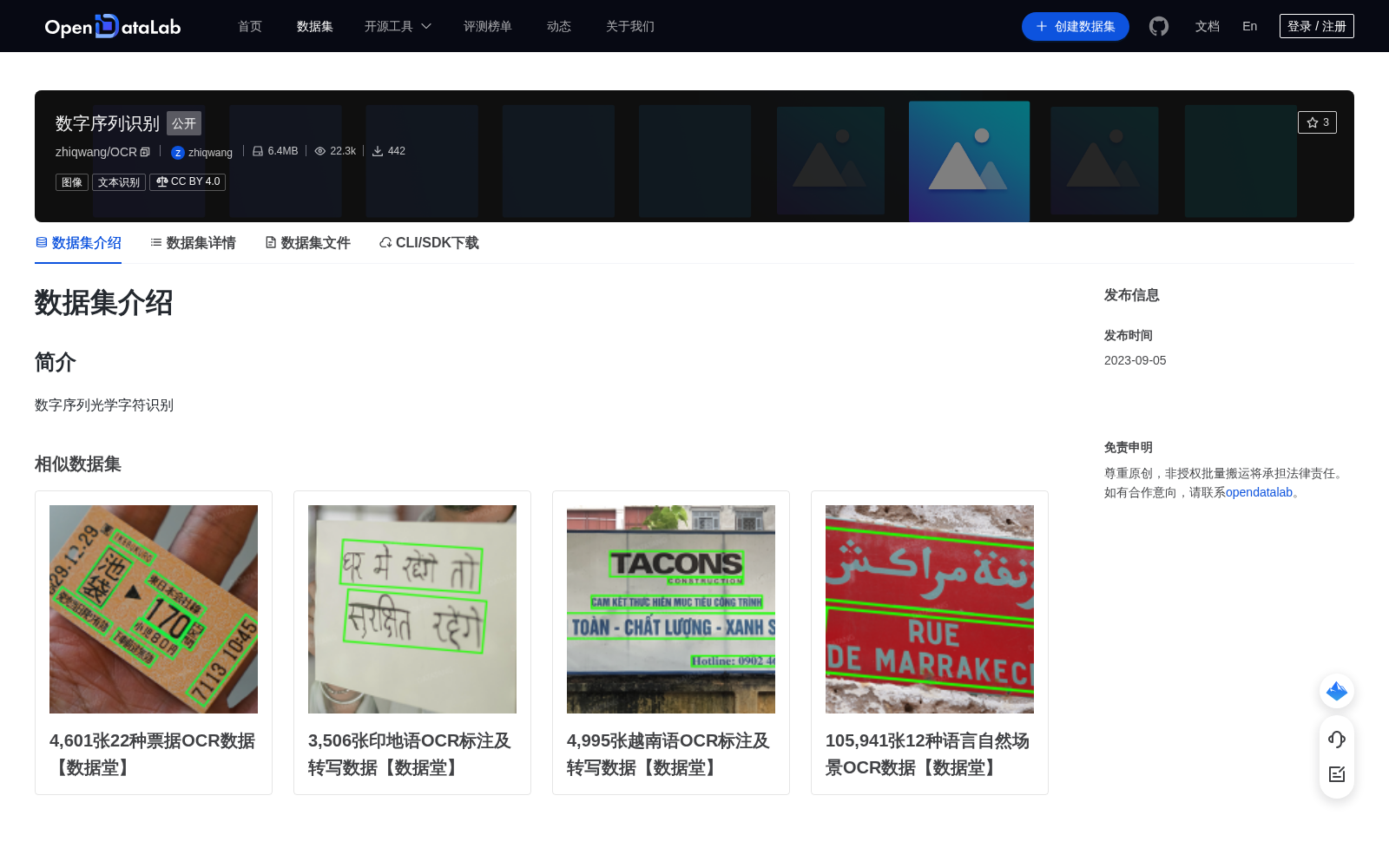Switch to the 数据集详情 tab

tap(193, 243)
